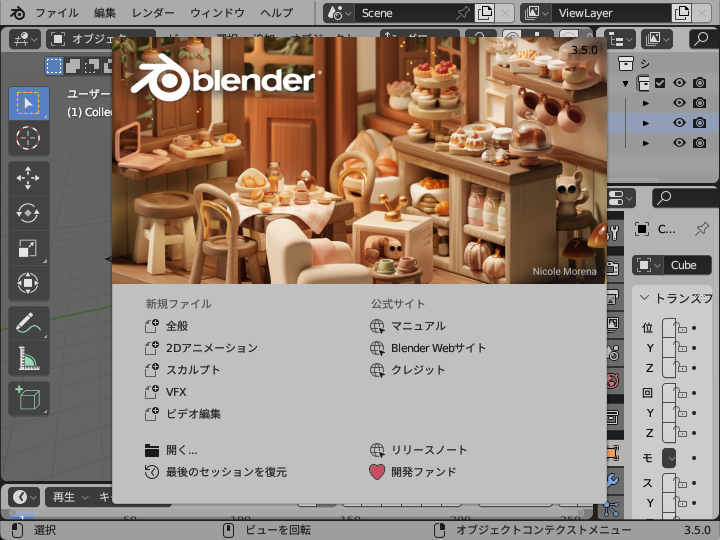Click the open folder icon
The image size is (720, 540).
(x=152, y=450)
